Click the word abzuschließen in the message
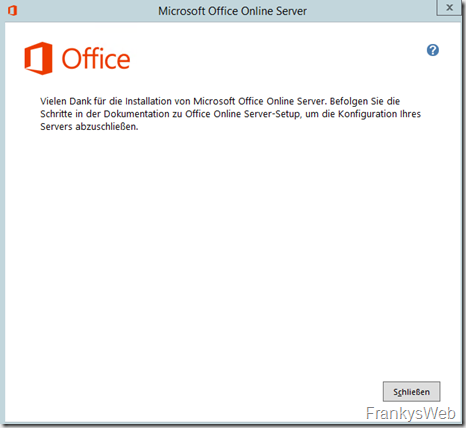Screen dimensions: 466x428 click(107, 127)
